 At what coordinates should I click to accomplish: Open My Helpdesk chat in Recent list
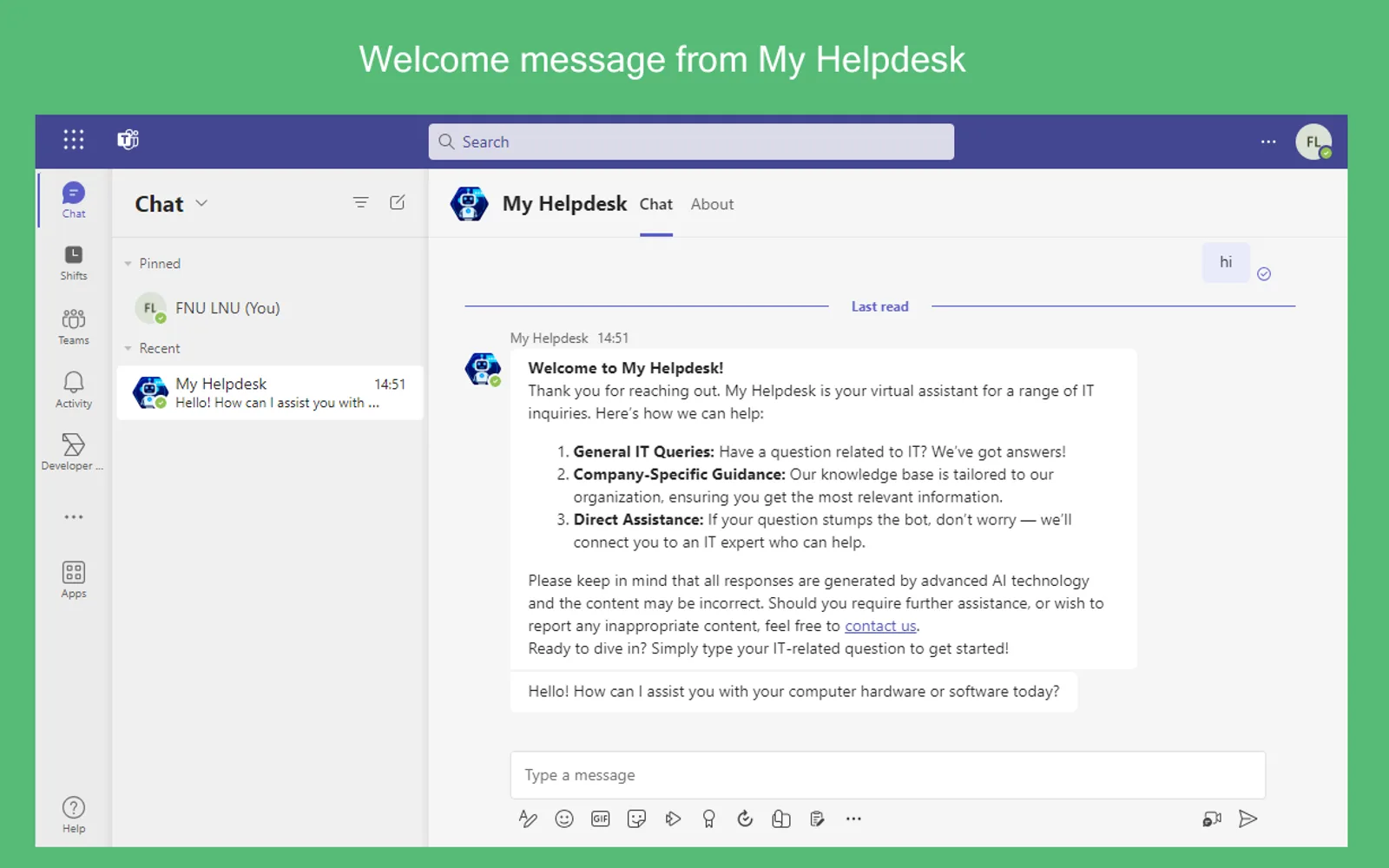270,392
